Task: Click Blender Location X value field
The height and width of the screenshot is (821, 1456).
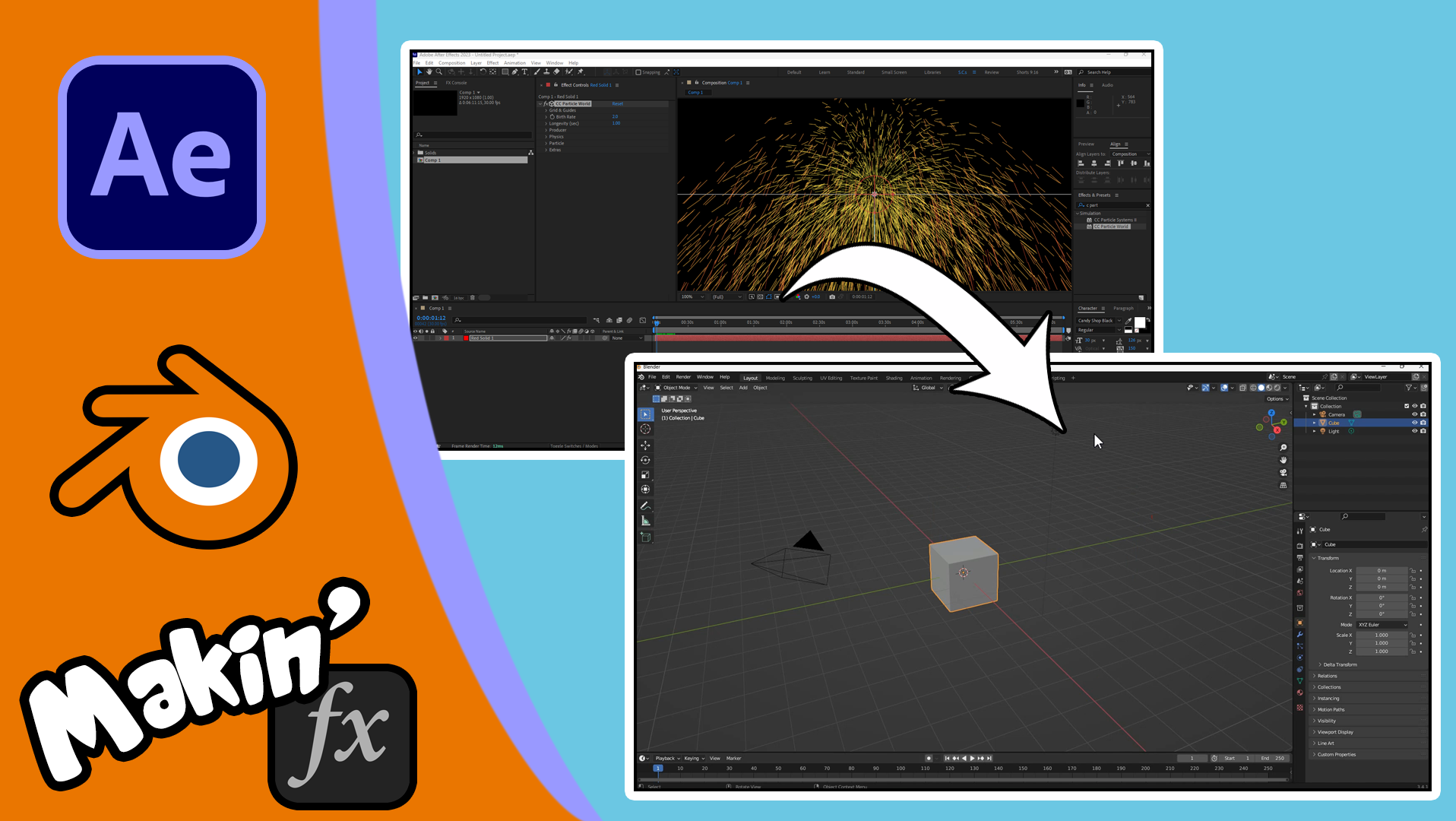Action: (x=1382, y=571)
